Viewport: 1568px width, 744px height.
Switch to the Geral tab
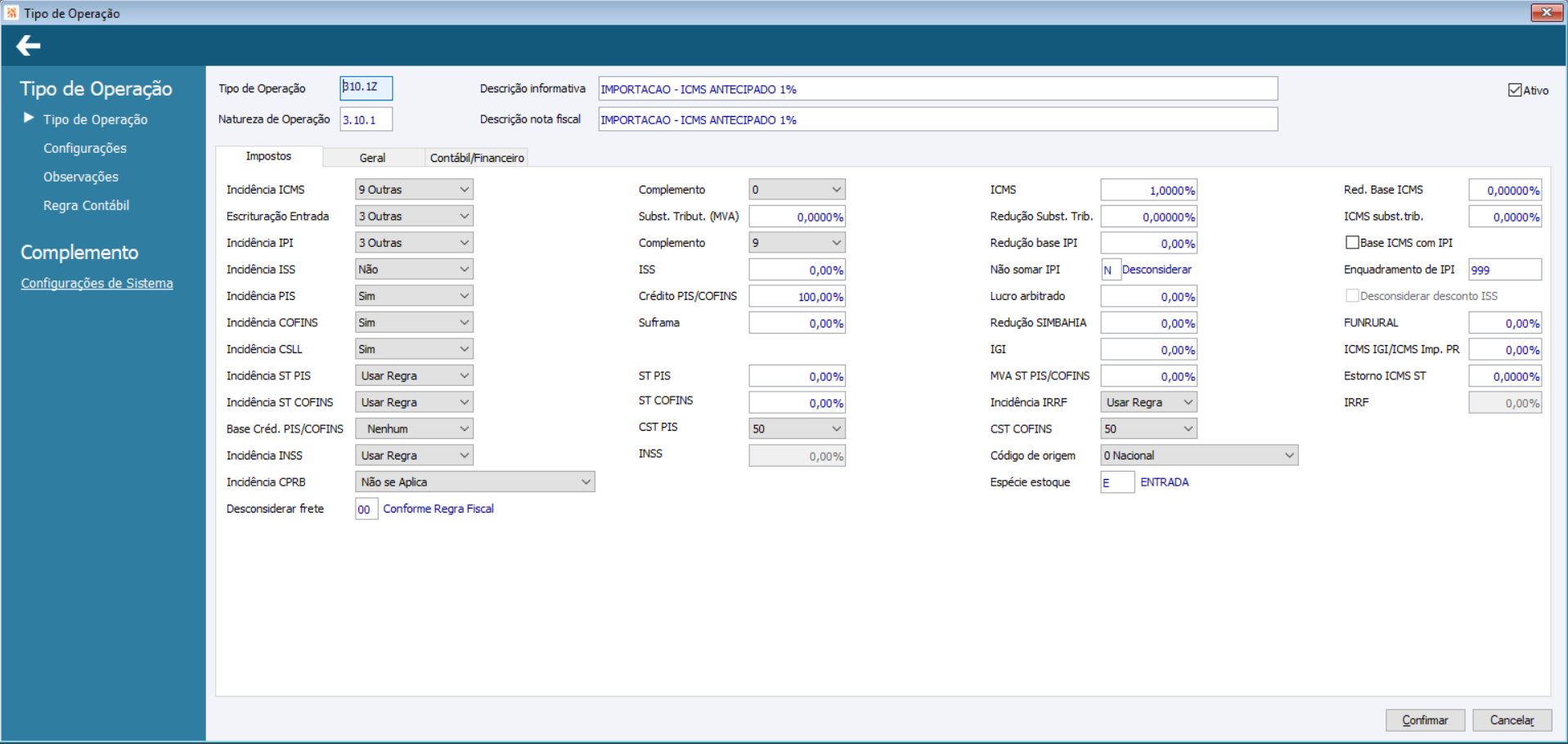pyautogui.click(x=372, y=158)
